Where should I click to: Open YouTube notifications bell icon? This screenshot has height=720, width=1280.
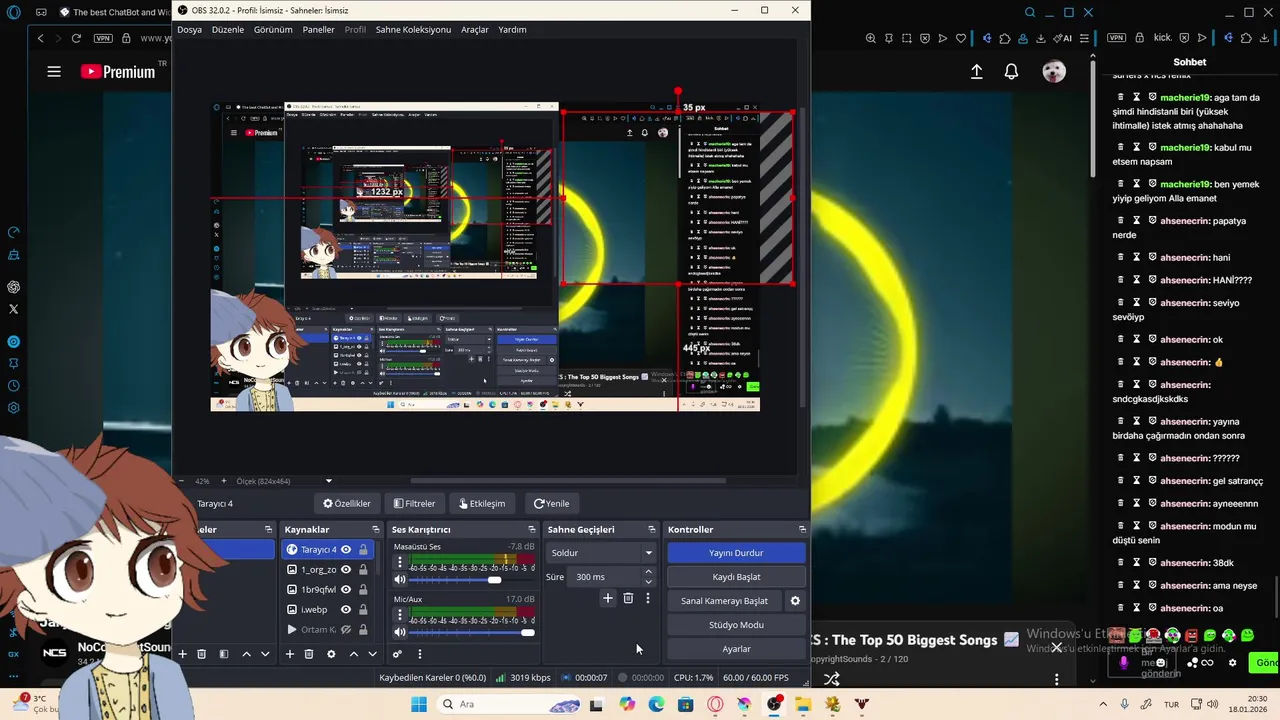click(x=1011, y=72)
